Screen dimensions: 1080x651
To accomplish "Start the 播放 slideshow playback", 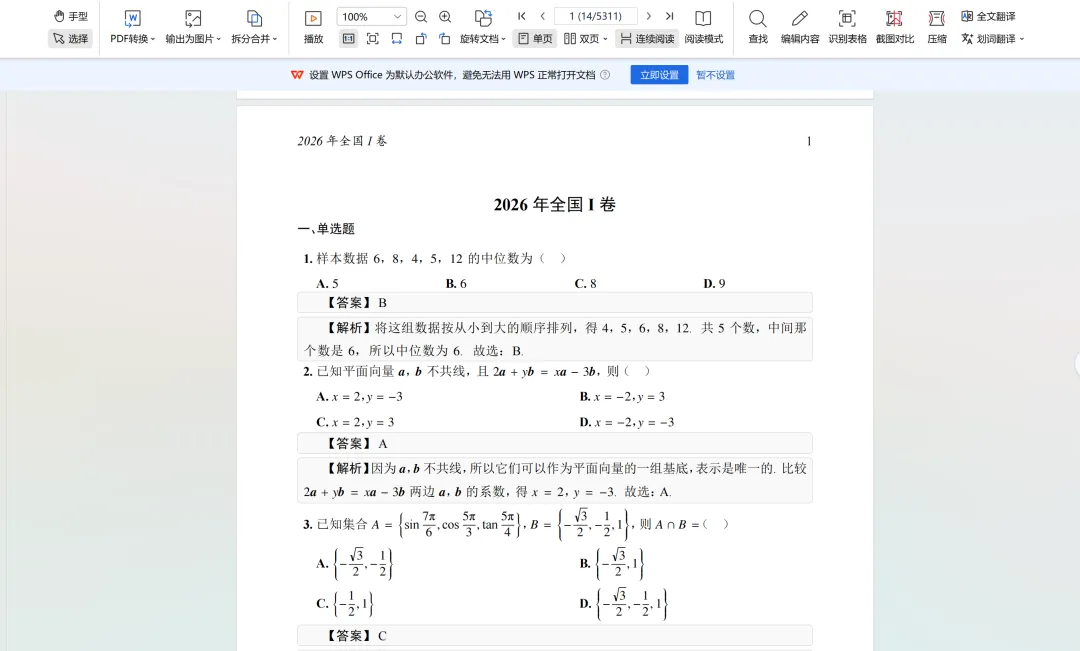I will (x=313, y=27).
